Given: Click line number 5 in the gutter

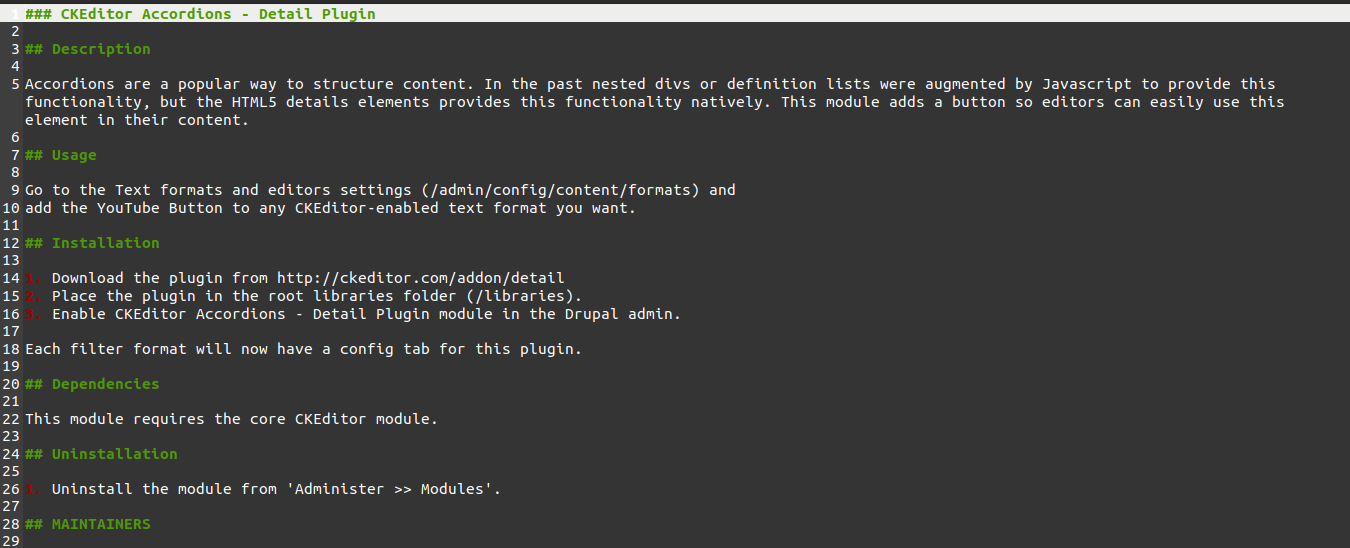Looking at the screenshot, I should [x=15, y=85].
